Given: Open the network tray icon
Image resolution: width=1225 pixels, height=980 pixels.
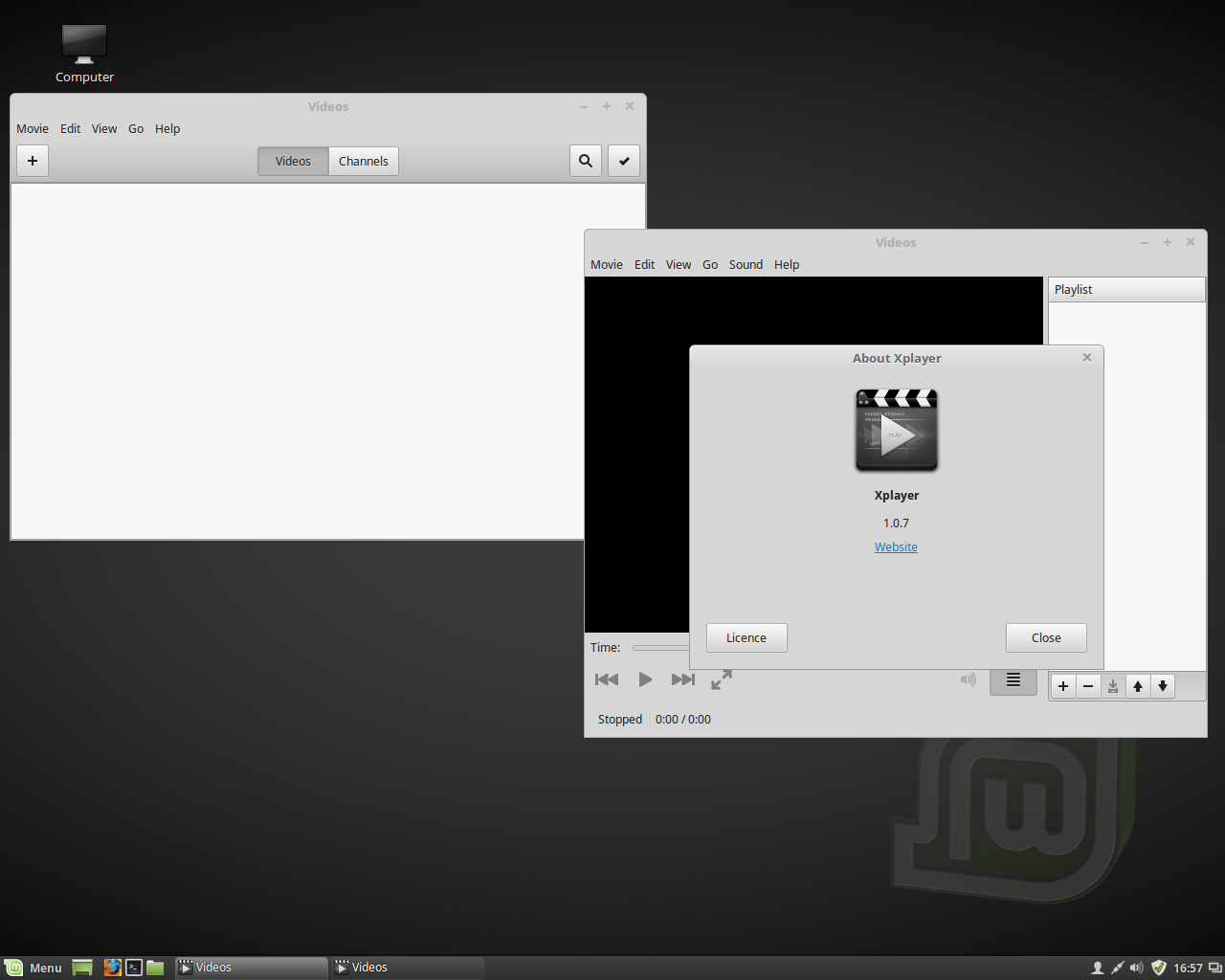Looking at the screenshot, I should coord(1117,968).
